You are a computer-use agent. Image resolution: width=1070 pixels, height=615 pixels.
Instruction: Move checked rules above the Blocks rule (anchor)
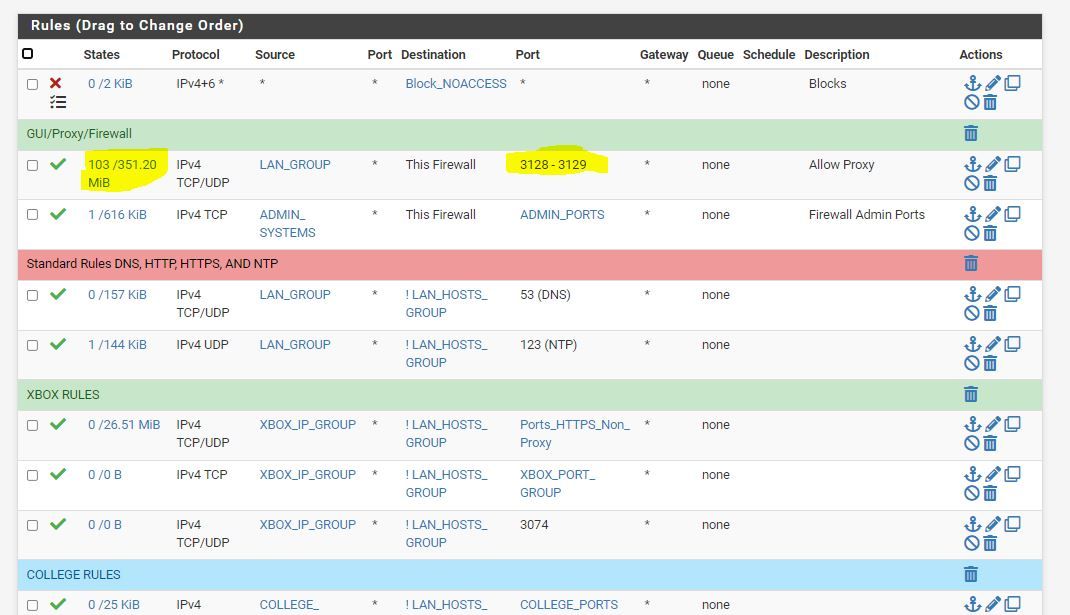point(972,83)
